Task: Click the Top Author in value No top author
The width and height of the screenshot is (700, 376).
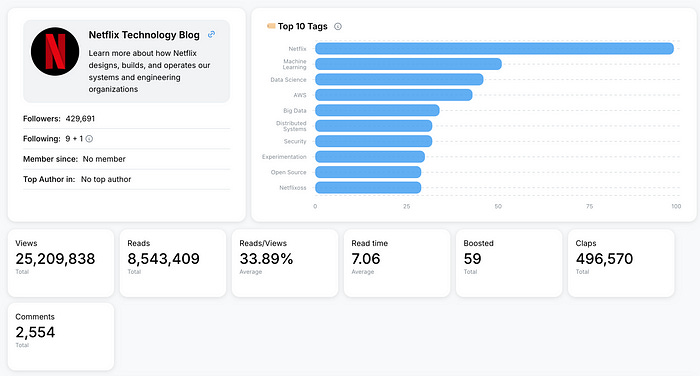Action: [x=106, y=179]
